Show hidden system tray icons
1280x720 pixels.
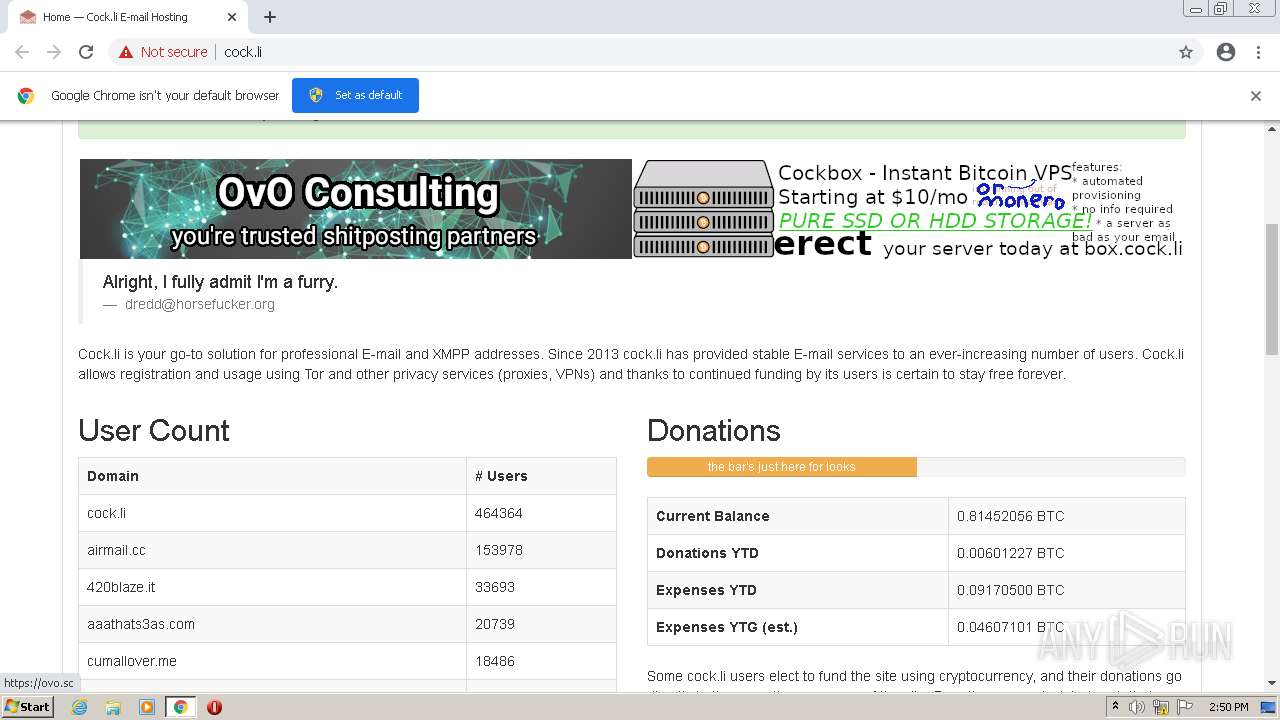pyautogui.click(x=1115, y=707)
